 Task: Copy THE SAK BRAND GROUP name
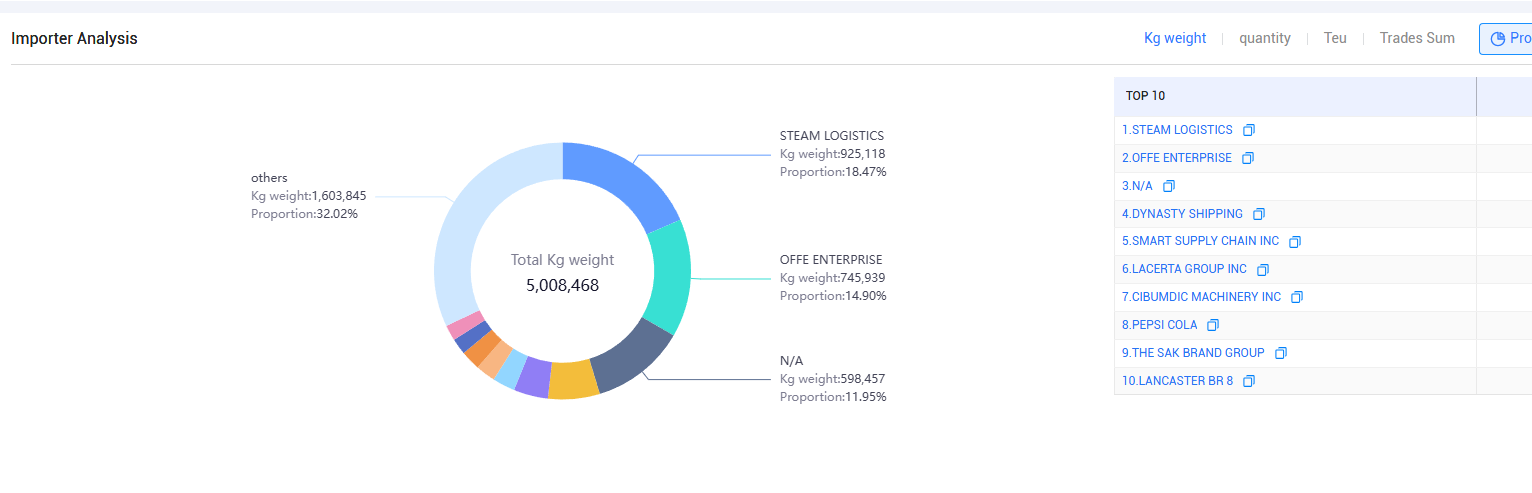pos(1281,353)
